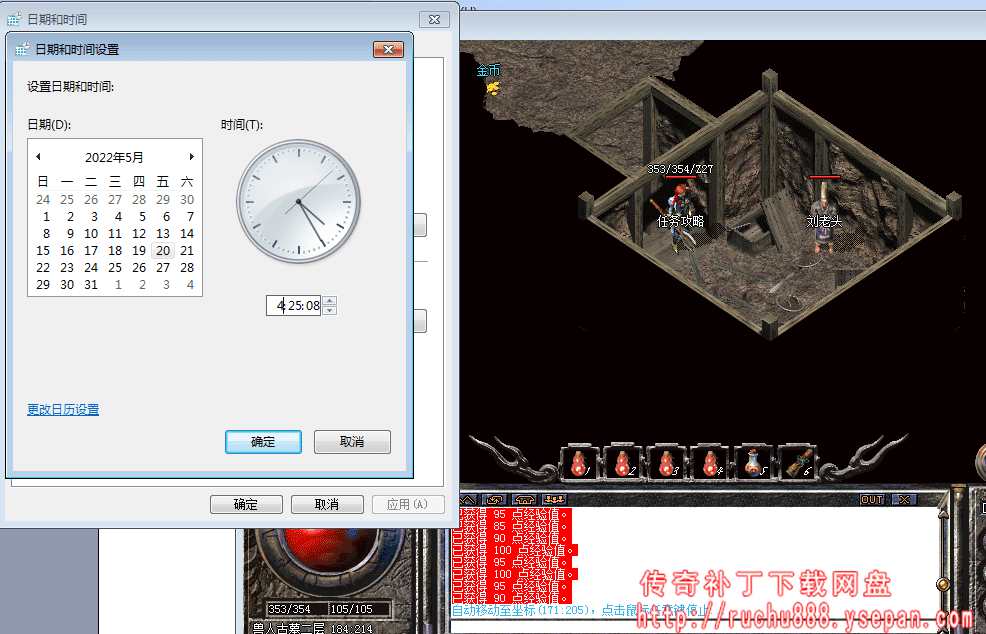Select May 20 in the calendar

click(x=163, y=251)
